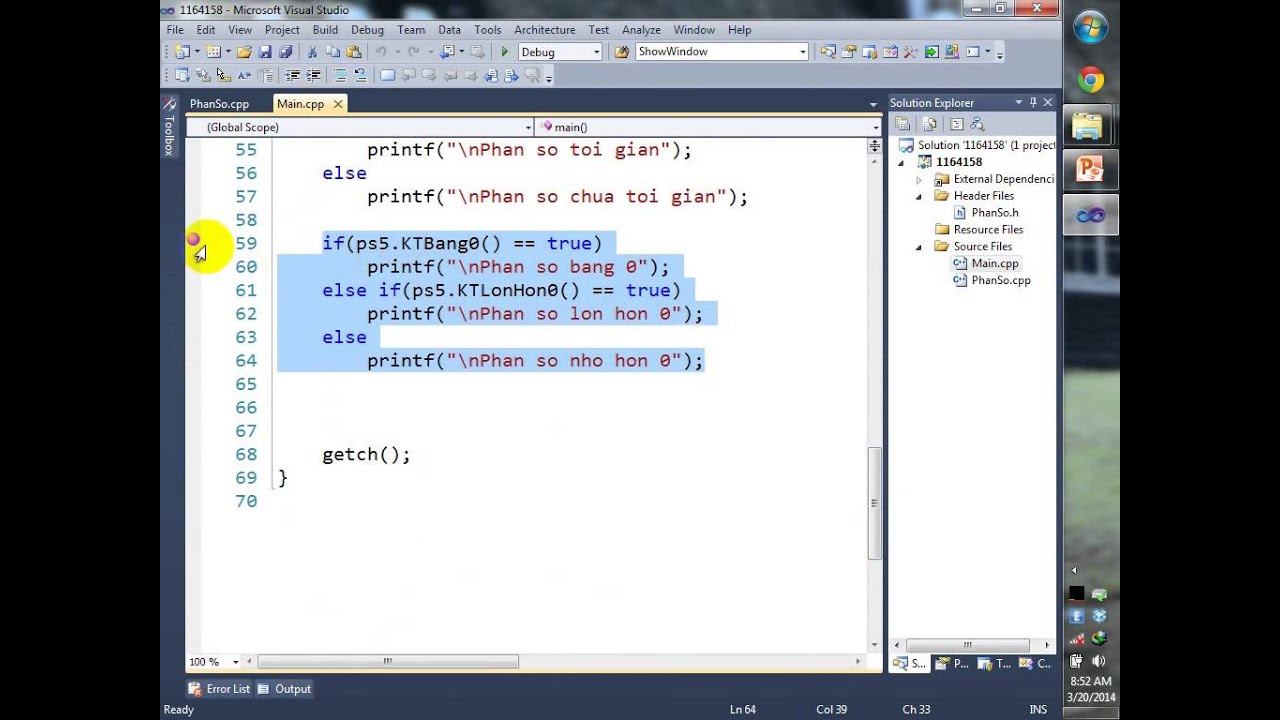
Task: Toggle bookmark with the bookmark icon
Action: click(x=387, y=75)
